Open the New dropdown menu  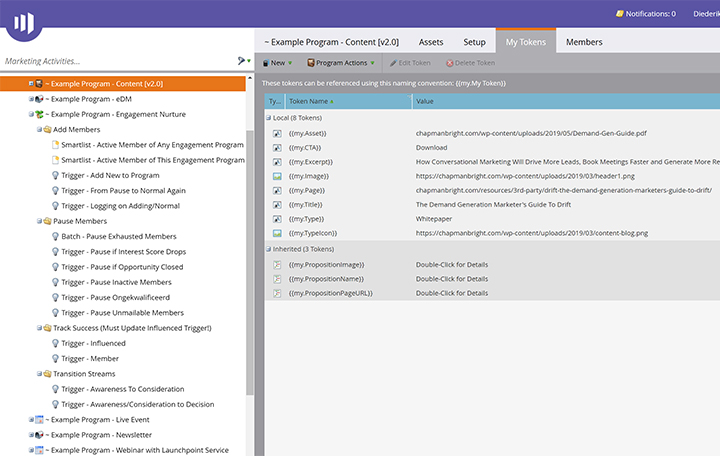277,63
